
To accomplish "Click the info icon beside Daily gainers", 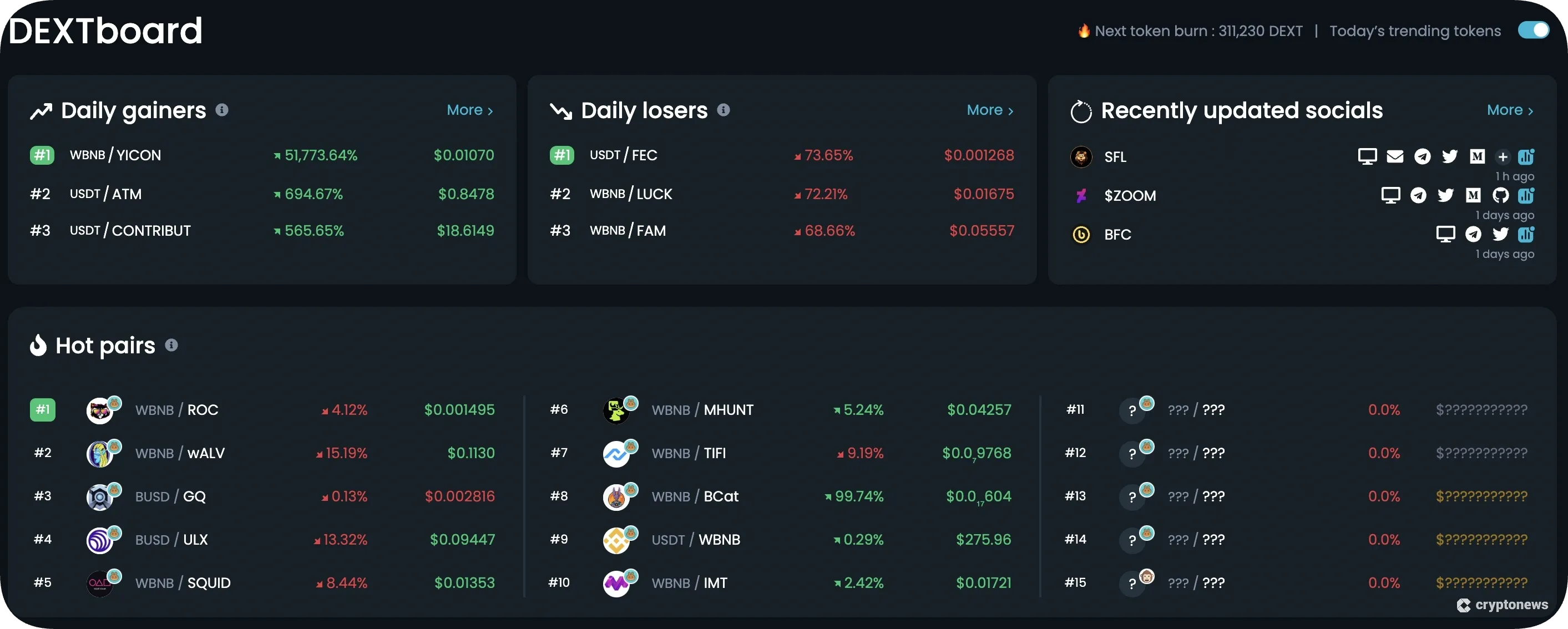I will 222,110.
